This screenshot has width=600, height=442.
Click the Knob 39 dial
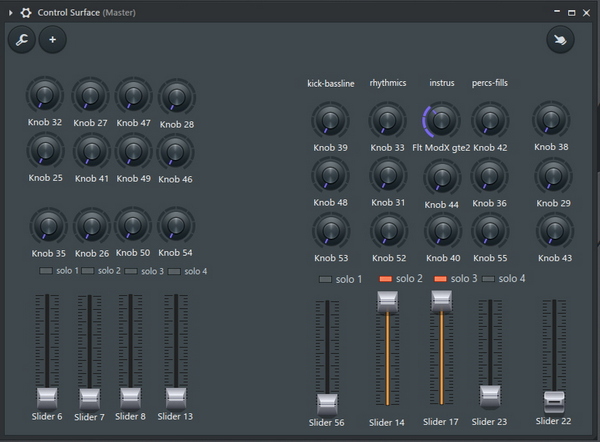[330, 120]
